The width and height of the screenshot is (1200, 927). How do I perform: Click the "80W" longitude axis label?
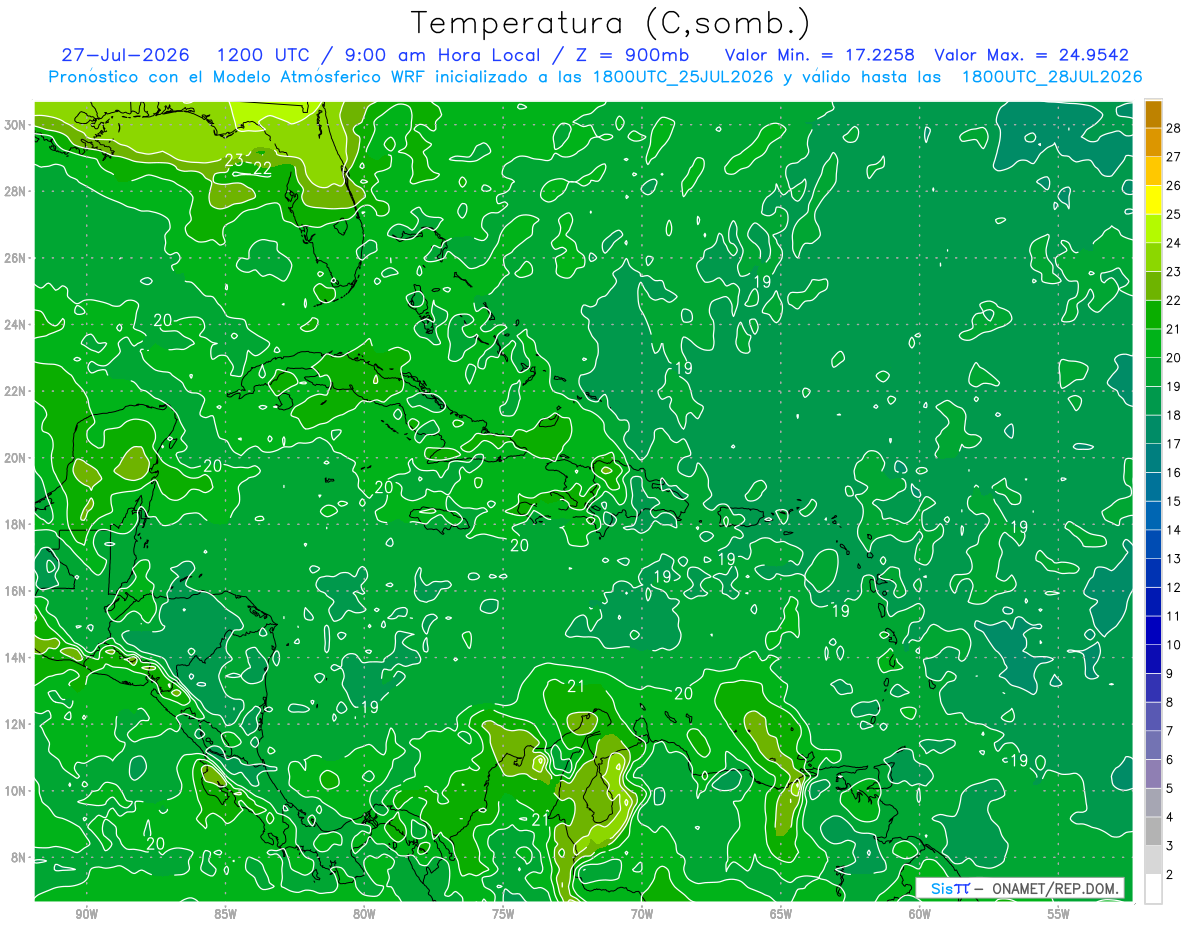[x=364, y=915]
